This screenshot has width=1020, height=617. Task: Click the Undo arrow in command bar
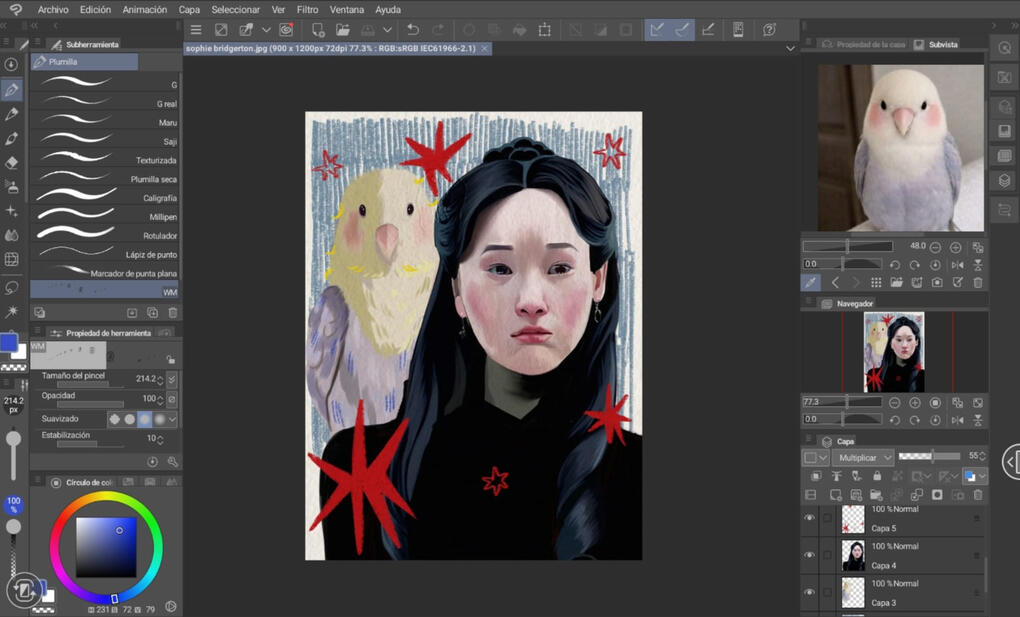coord(412,30)
